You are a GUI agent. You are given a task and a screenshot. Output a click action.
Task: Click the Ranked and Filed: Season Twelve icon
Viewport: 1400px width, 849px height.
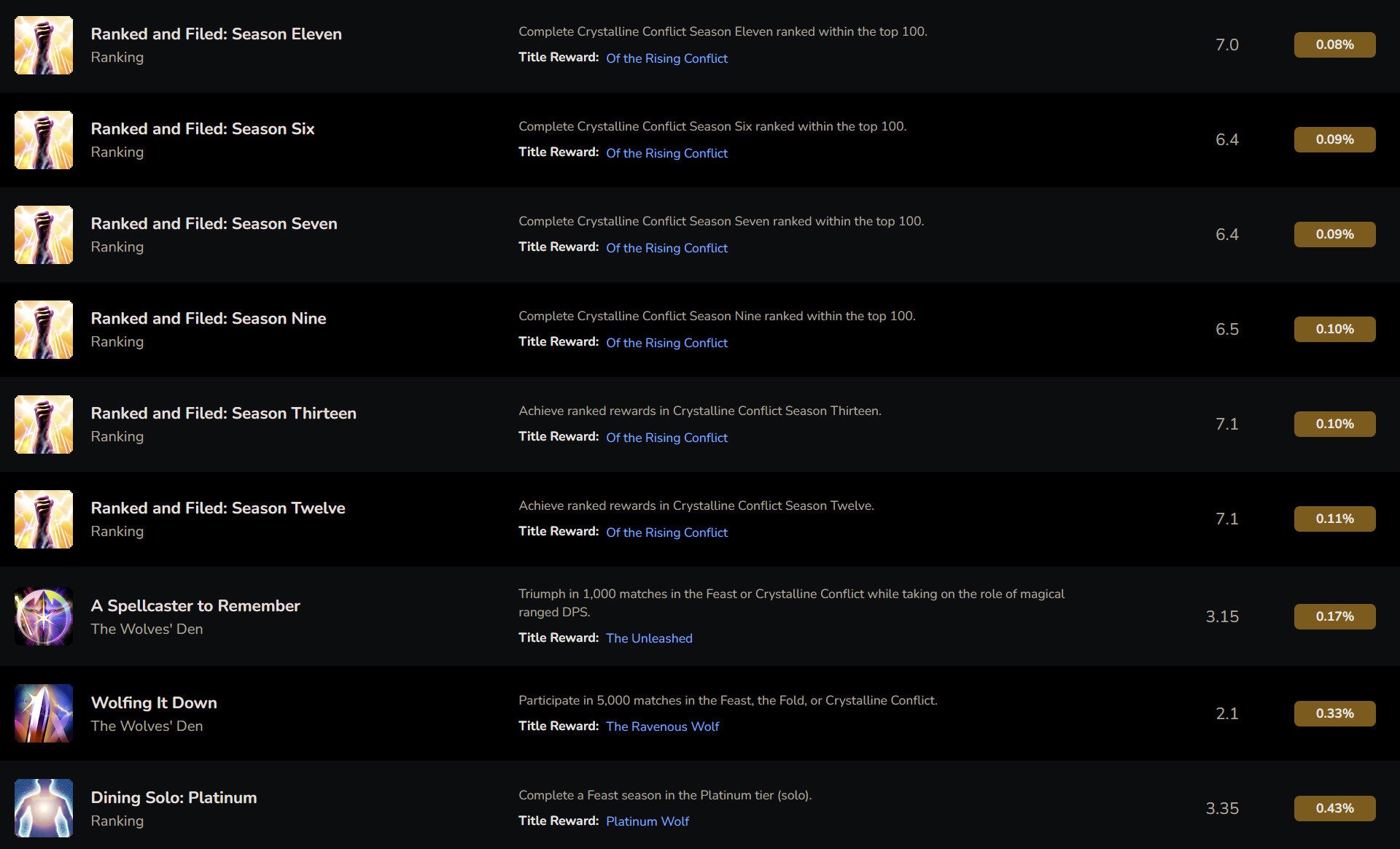tap(44, 519)
